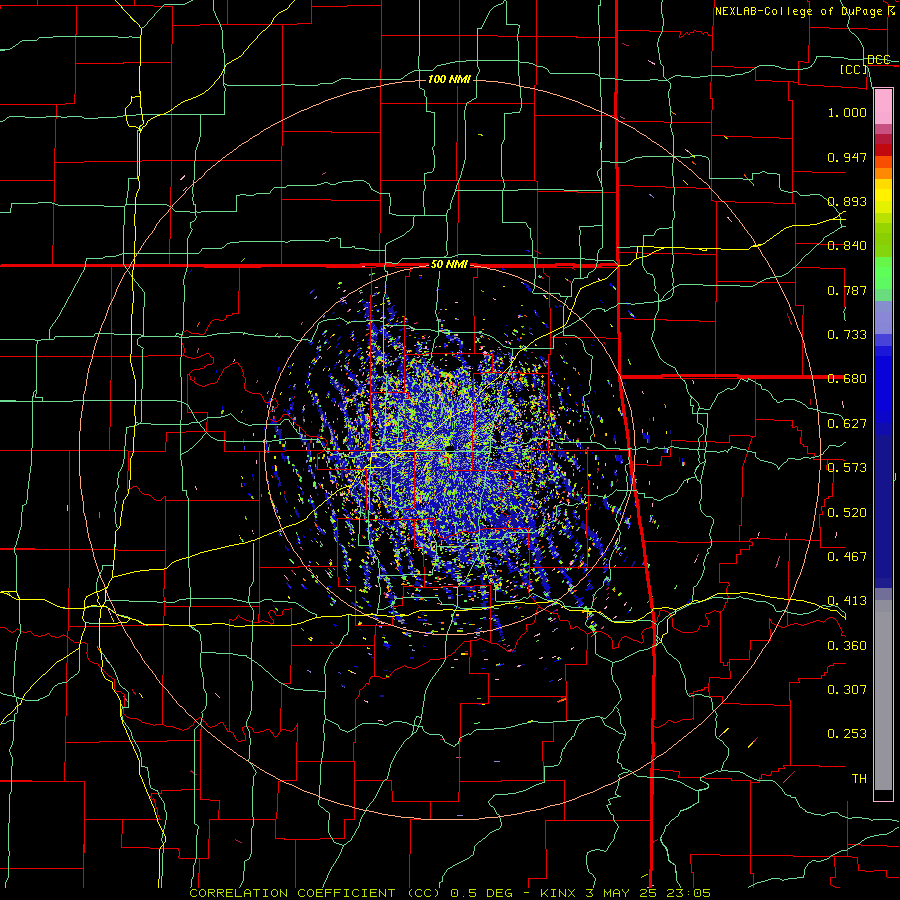900x900 pixels.
Task: Select the 0.413 legend value
Action: tap(847, 601)
